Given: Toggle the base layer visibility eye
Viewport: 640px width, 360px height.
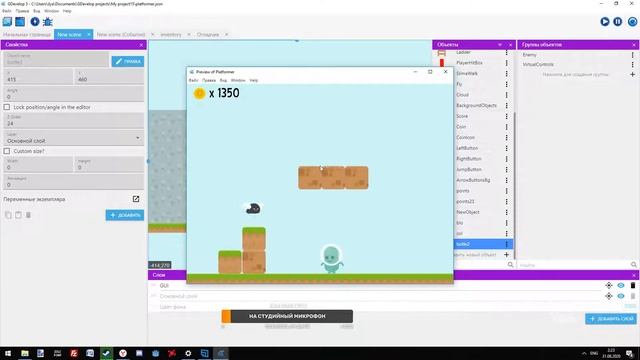Looking at the screenshot, I should [x=621, y=296].
